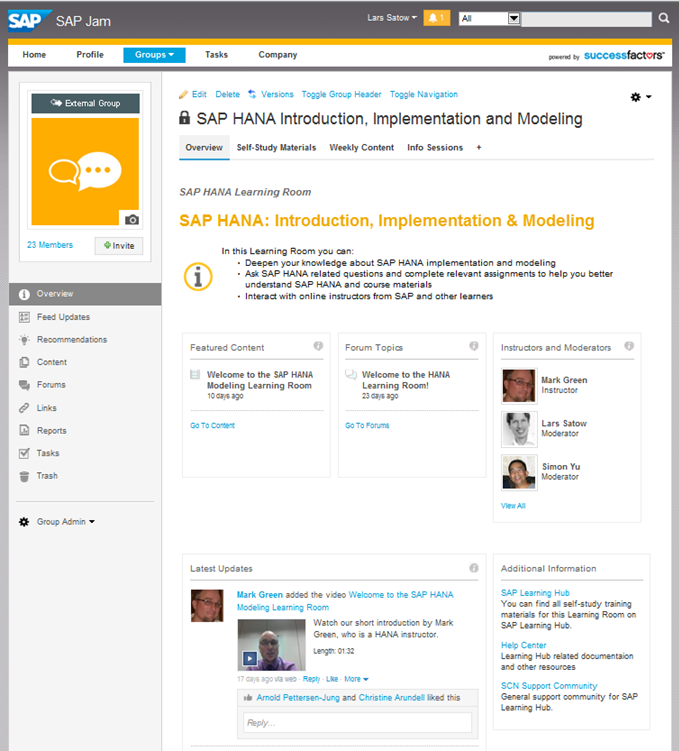The image size is (679, 751).
Task: Click the Featured Content info icon
Action: [x=318, y=346]
